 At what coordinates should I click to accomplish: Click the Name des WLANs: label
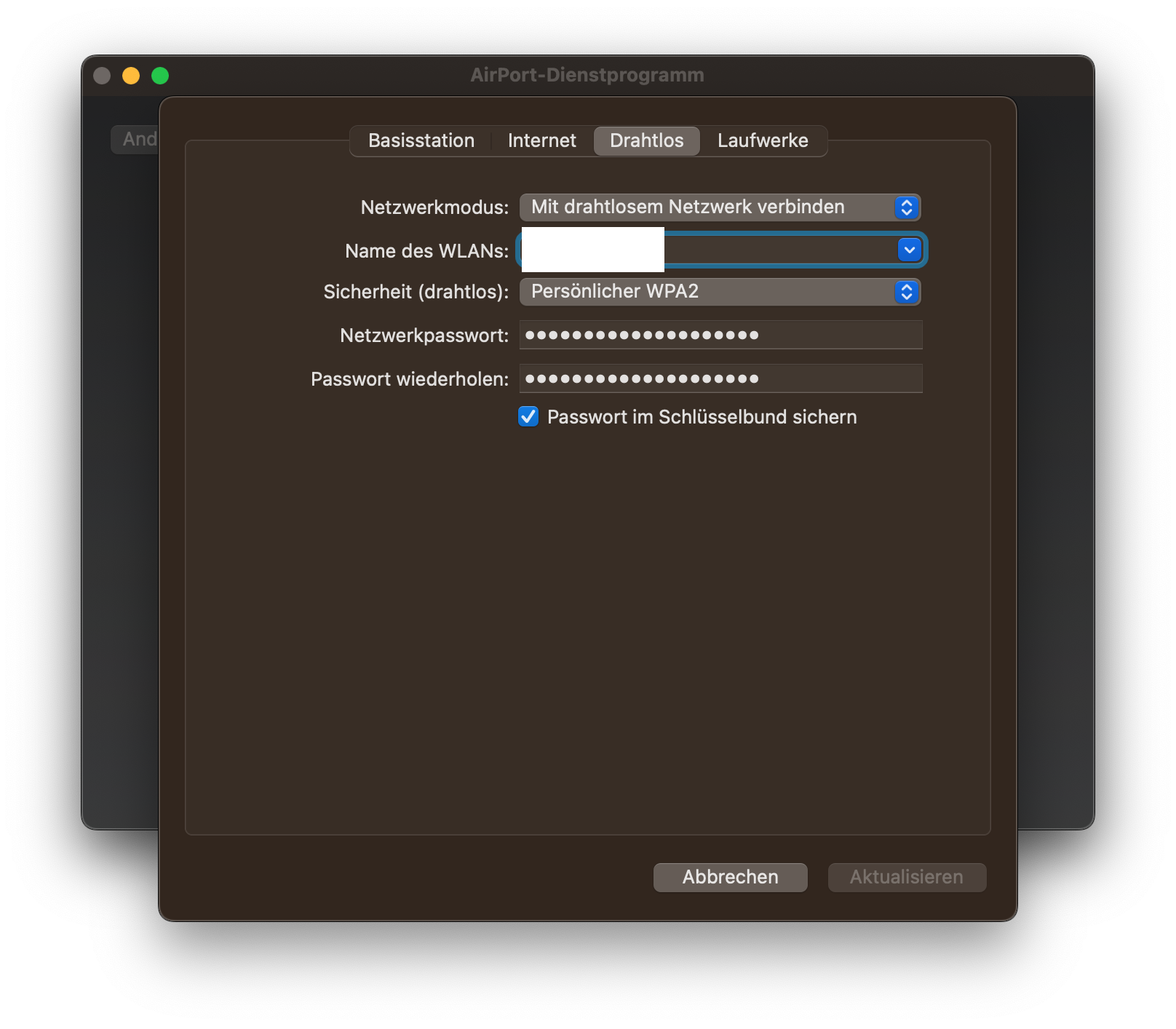pos(426,251)
